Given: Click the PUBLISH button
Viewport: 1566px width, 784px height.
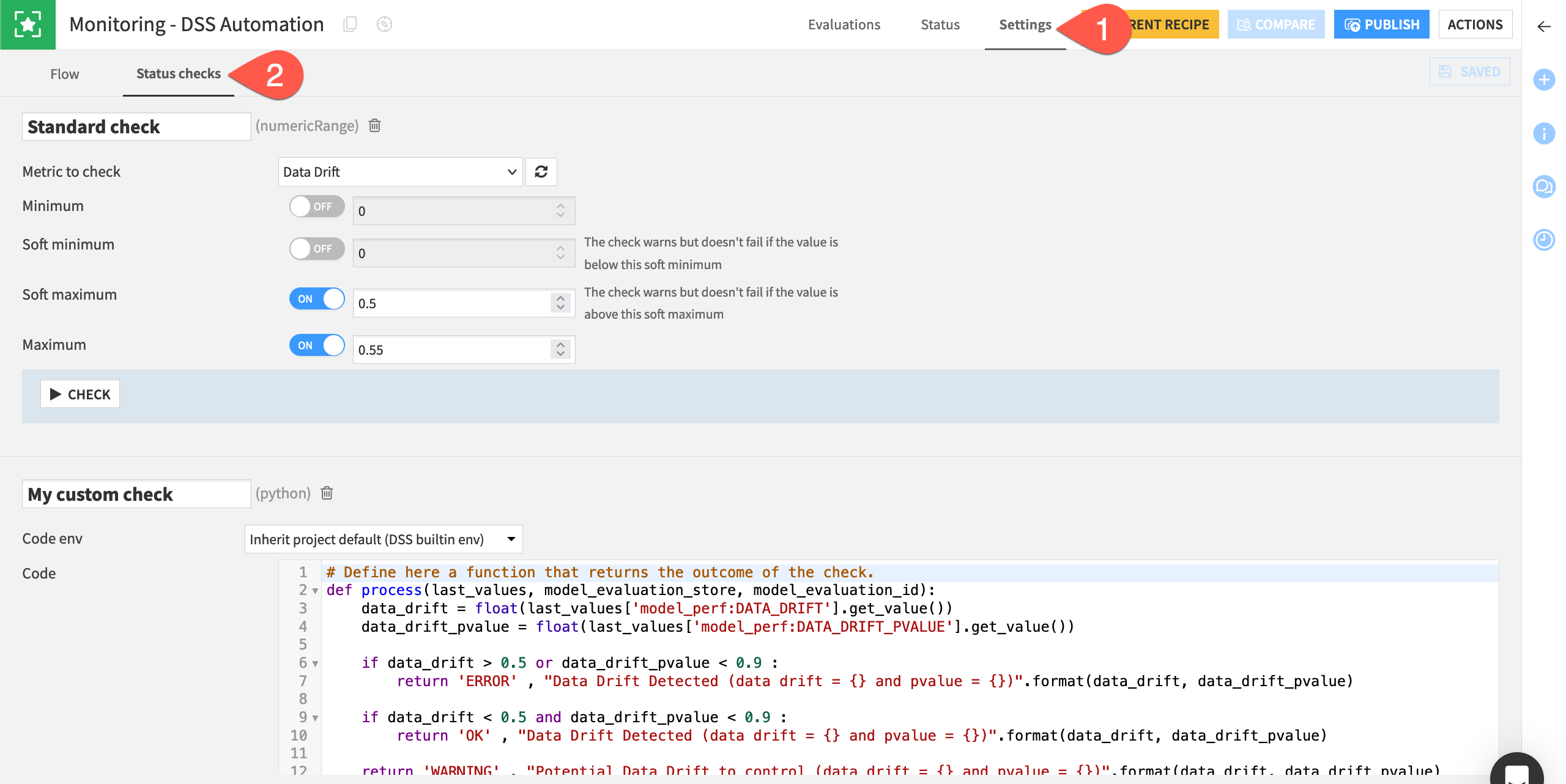Looking at the screenshot, I should click(x=1381, y=24).
